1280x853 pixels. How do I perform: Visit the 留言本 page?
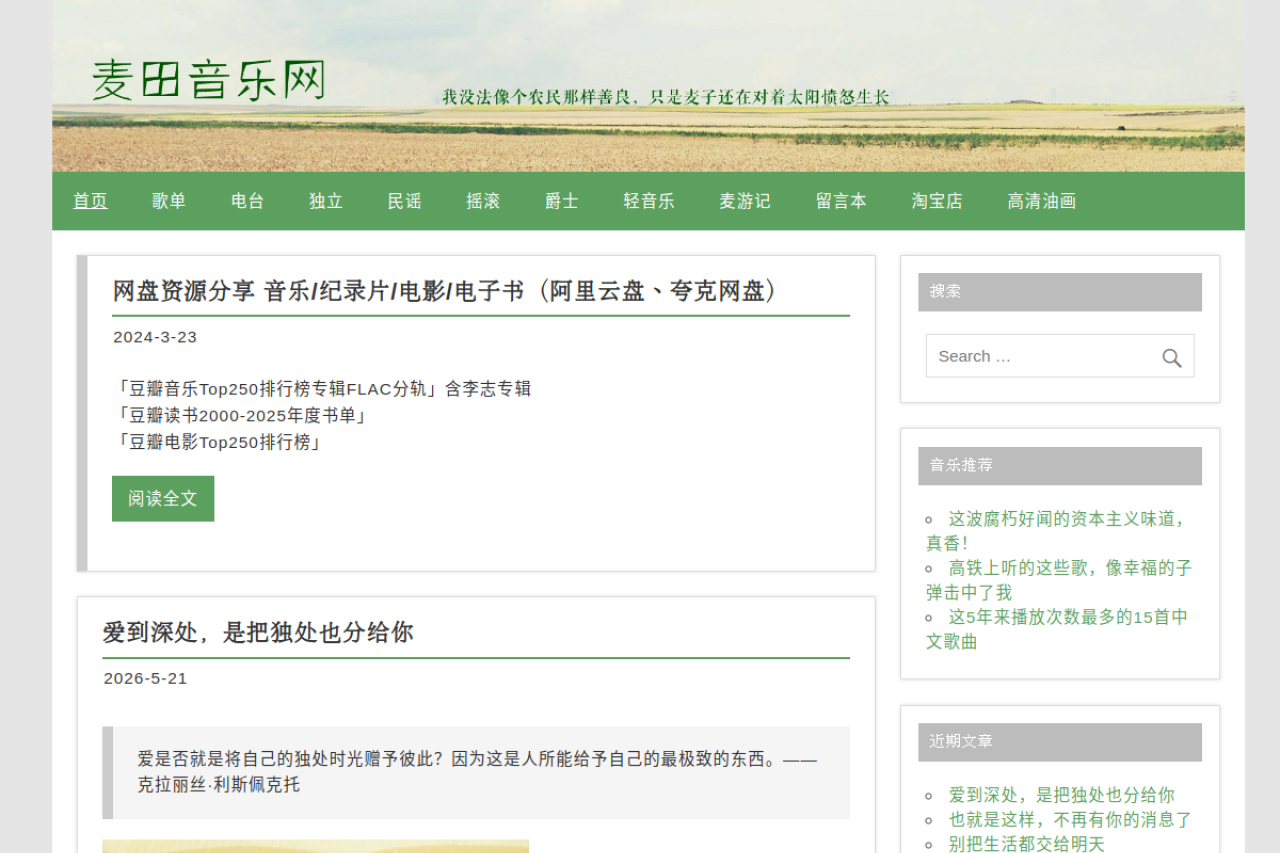click(841, 201)
